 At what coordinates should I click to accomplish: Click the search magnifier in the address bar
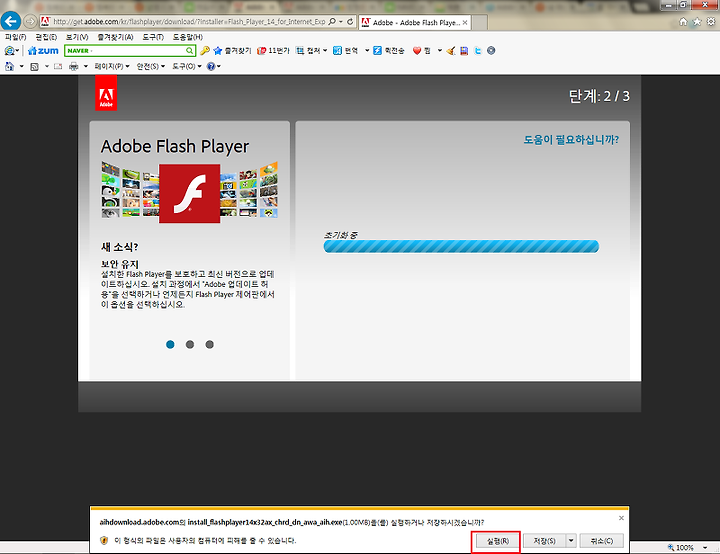point(332,22)
